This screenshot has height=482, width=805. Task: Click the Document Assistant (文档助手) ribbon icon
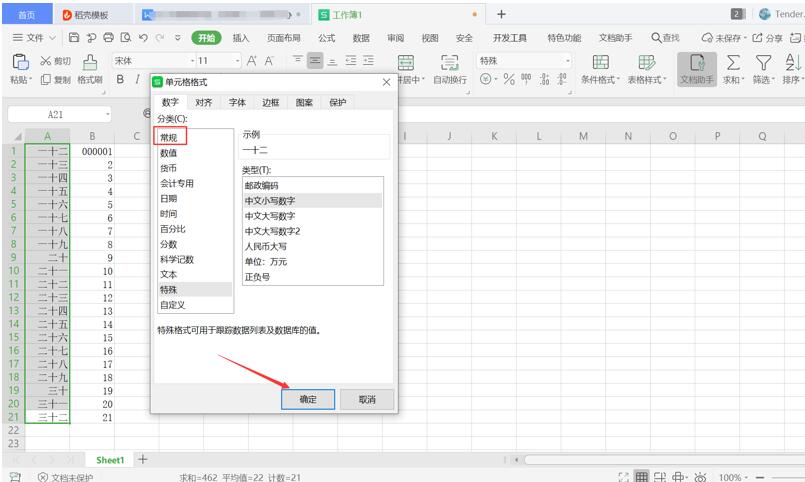[x=697, y=69]
